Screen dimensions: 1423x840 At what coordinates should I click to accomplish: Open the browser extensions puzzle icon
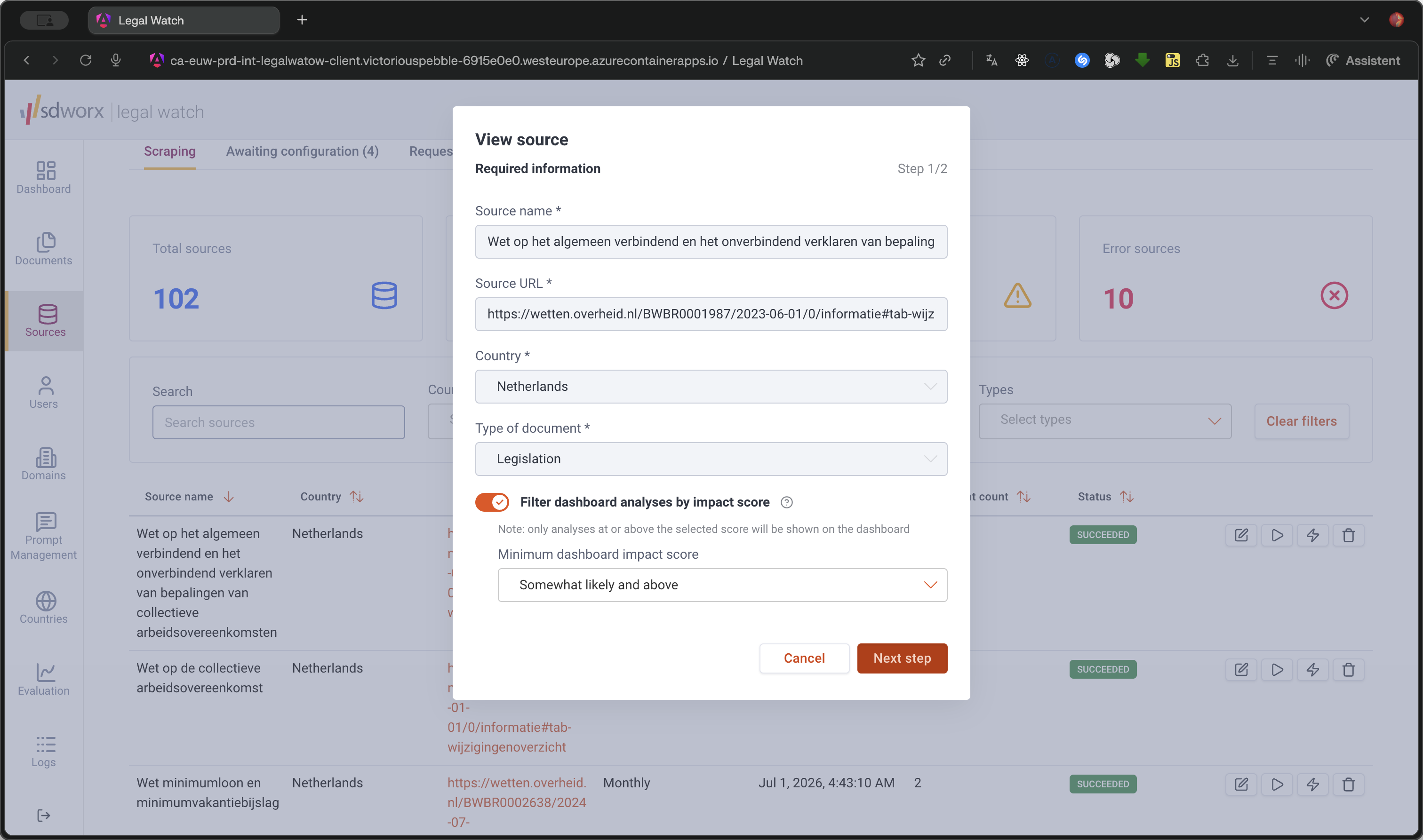tap(1202, 60)
